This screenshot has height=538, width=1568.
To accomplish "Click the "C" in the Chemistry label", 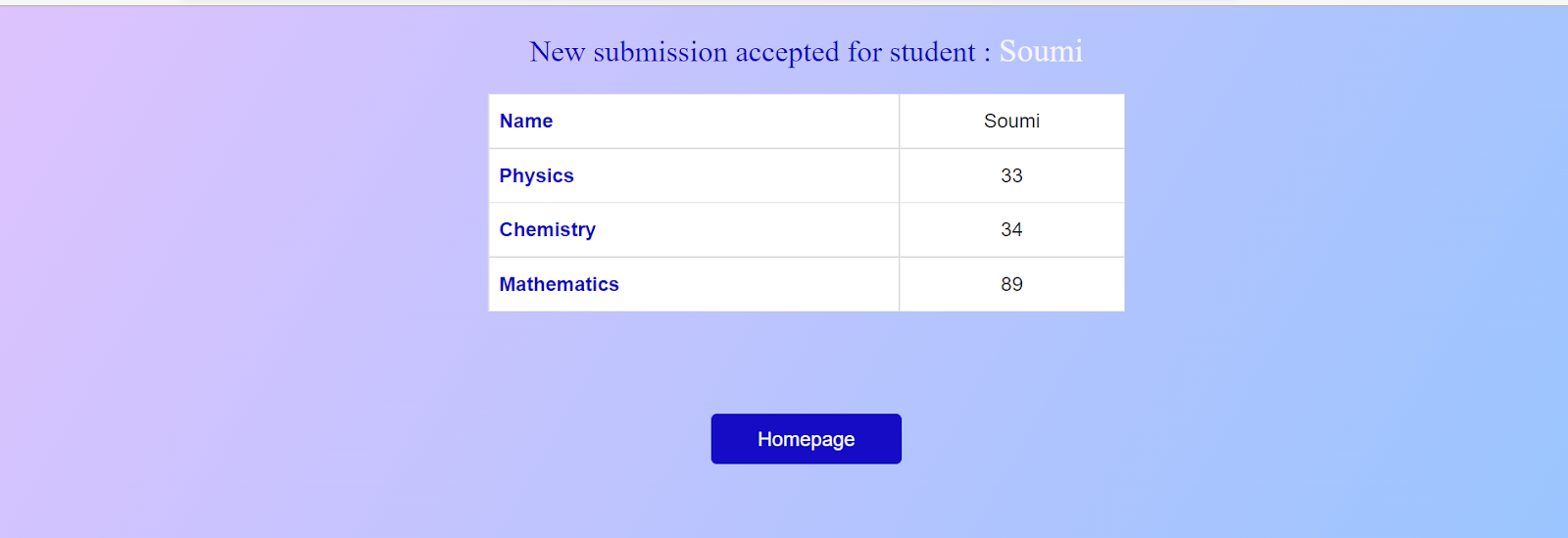I will coord(507,230).
